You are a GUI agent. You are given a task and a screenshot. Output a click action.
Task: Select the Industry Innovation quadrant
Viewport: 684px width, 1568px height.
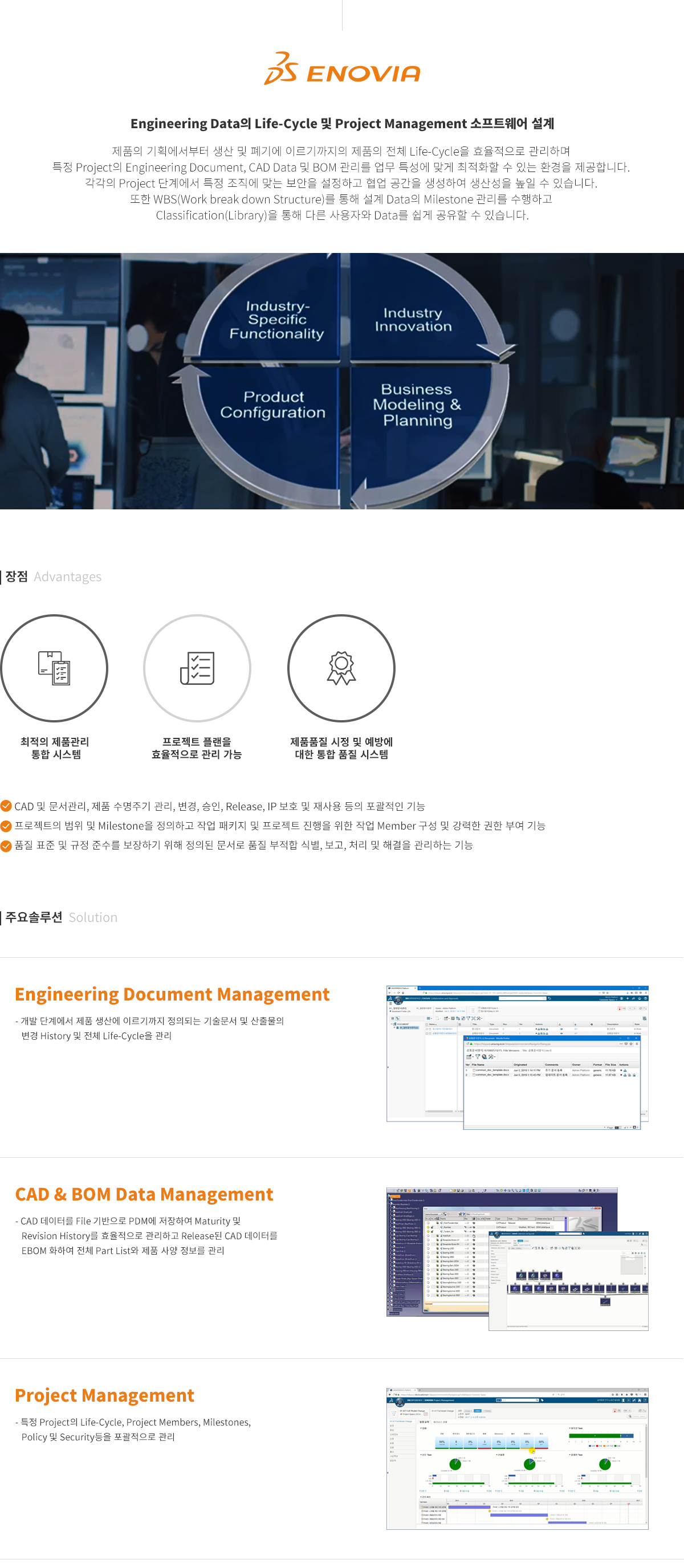[x=413, y=320]
